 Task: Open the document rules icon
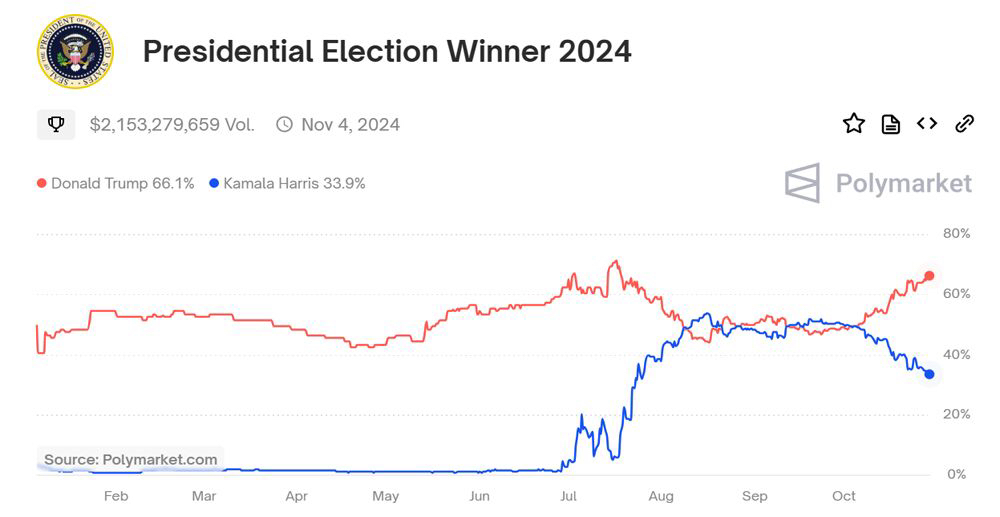[x=890, y=124]
